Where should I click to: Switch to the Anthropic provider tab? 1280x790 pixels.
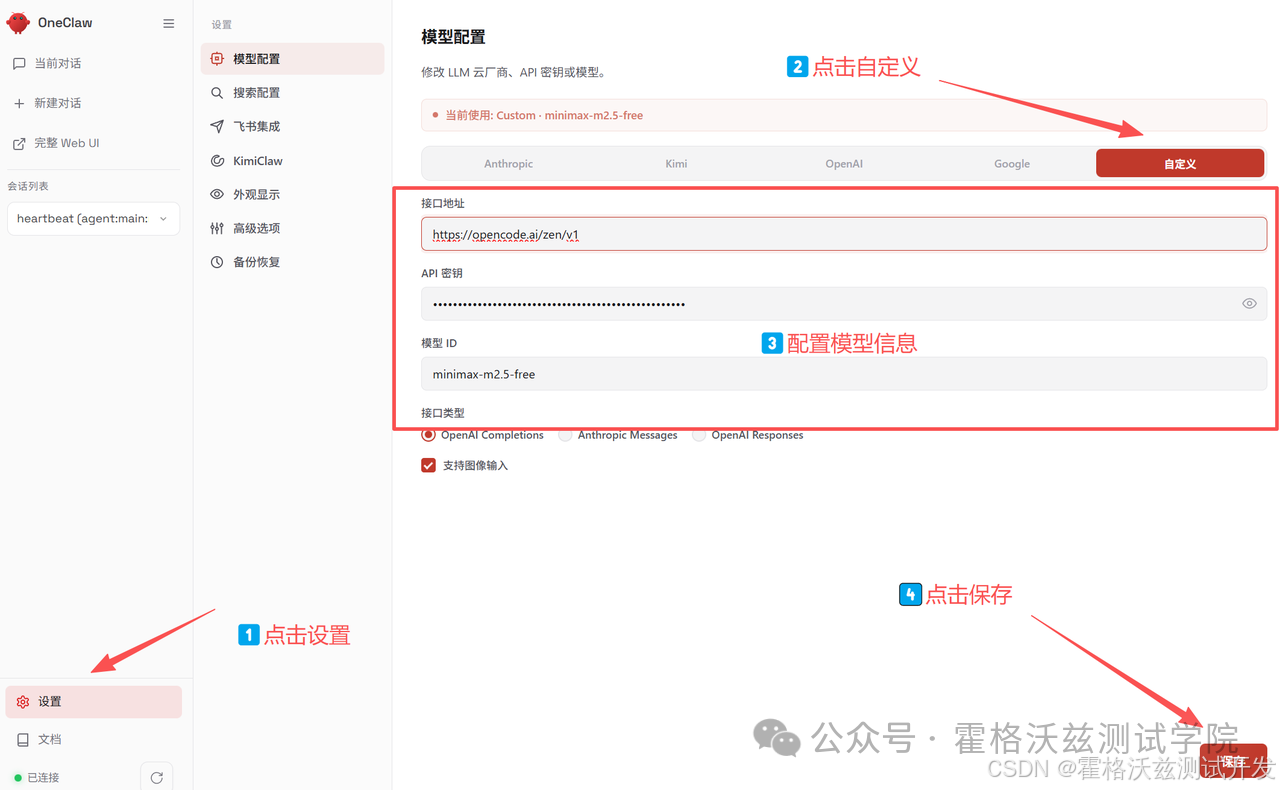pyautogui.click(x=508, y=163)
